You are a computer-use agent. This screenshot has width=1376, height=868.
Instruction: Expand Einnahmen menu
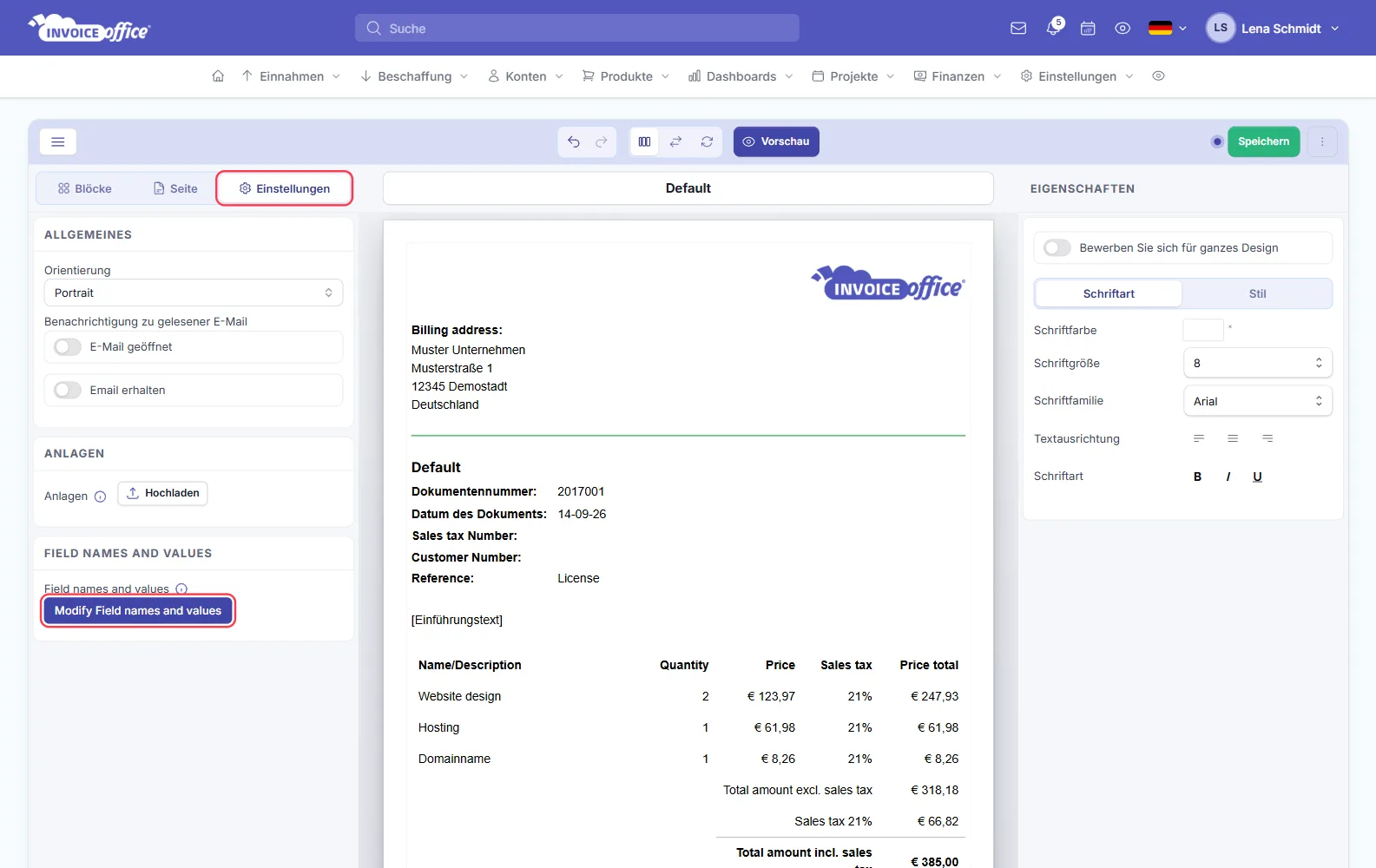coord(291,76)
